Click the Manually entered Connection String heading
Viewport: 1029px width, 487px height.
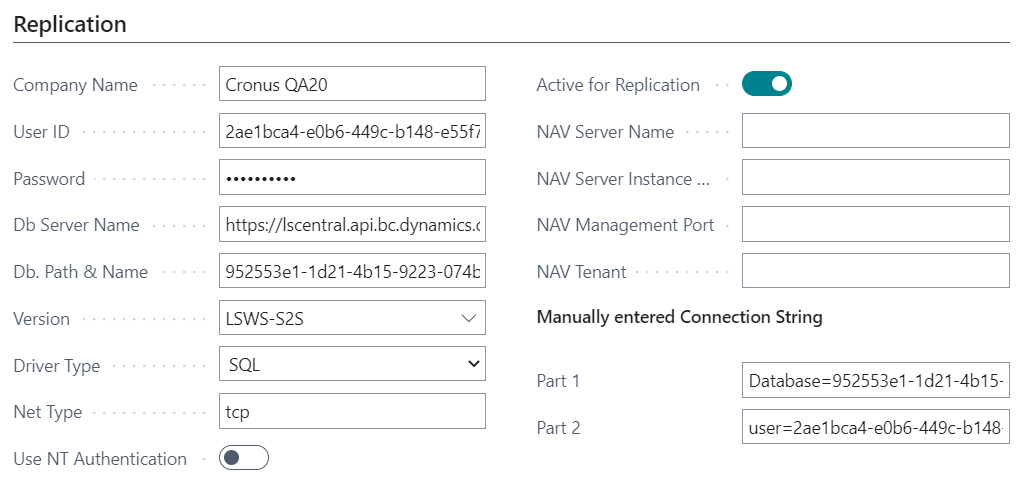(x=679, y=317)
